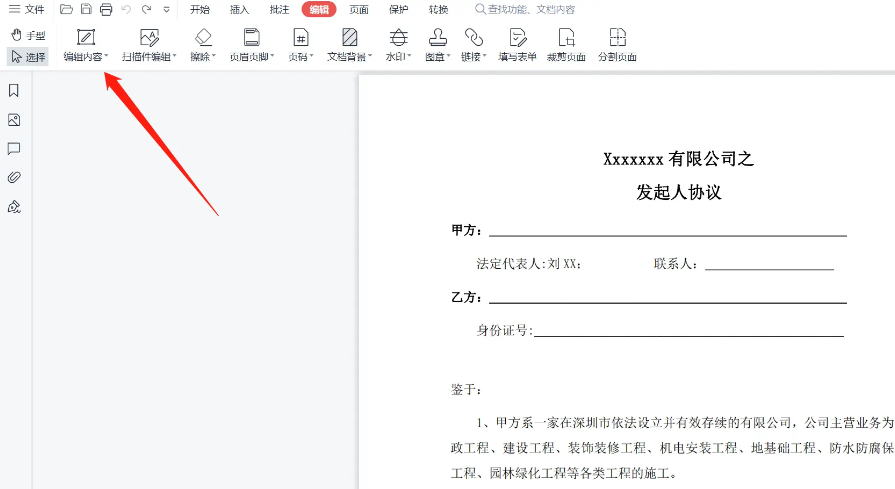Click the 分割页面 (Split Page) tool
This screenshot has height=489, width=895.
tap(617, 45)
